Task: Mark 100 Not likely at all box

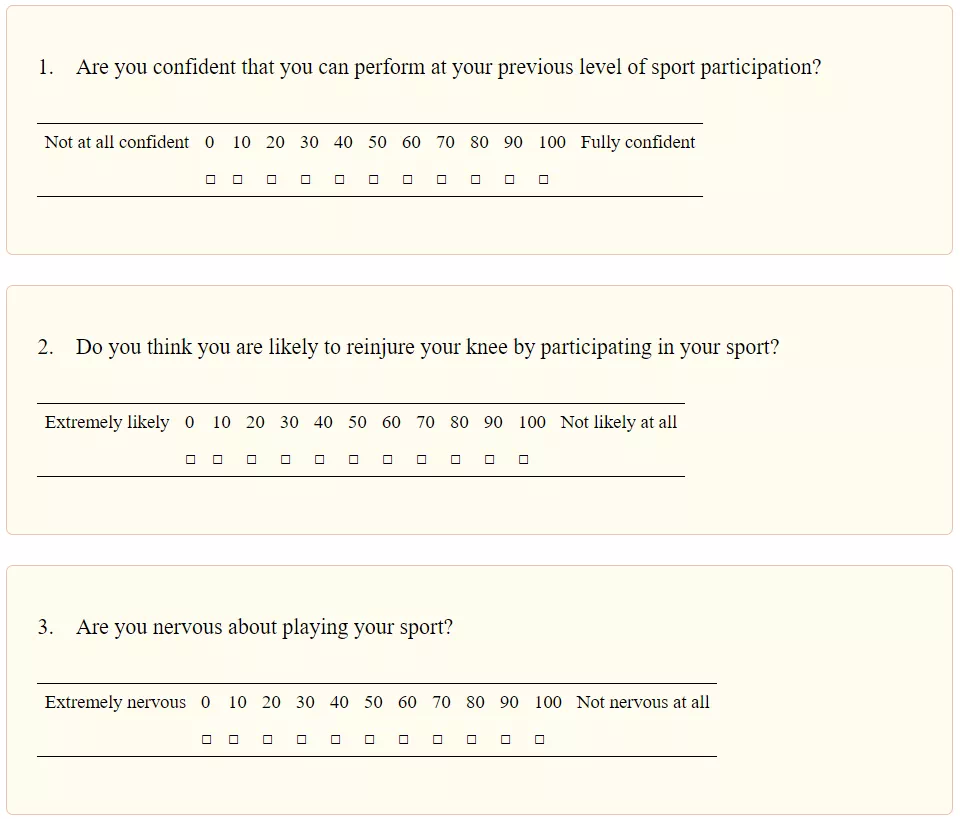Action: (523, 460)
